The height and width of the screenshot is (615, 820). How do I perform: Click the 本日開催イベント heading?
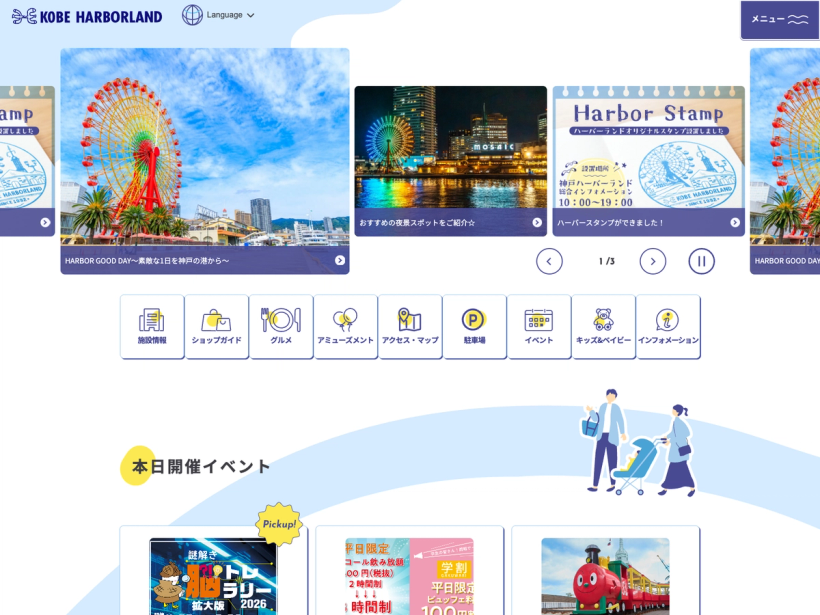[x=201, y=466]
